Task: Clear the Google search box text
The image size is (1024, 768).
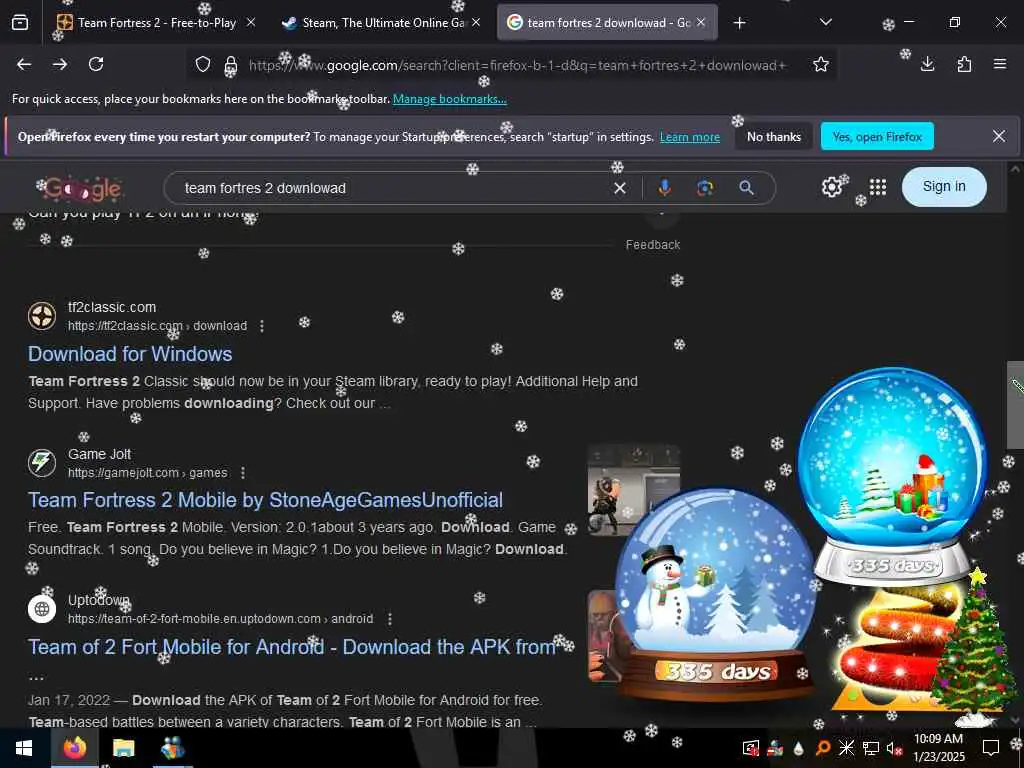Action: coord(620,188)
